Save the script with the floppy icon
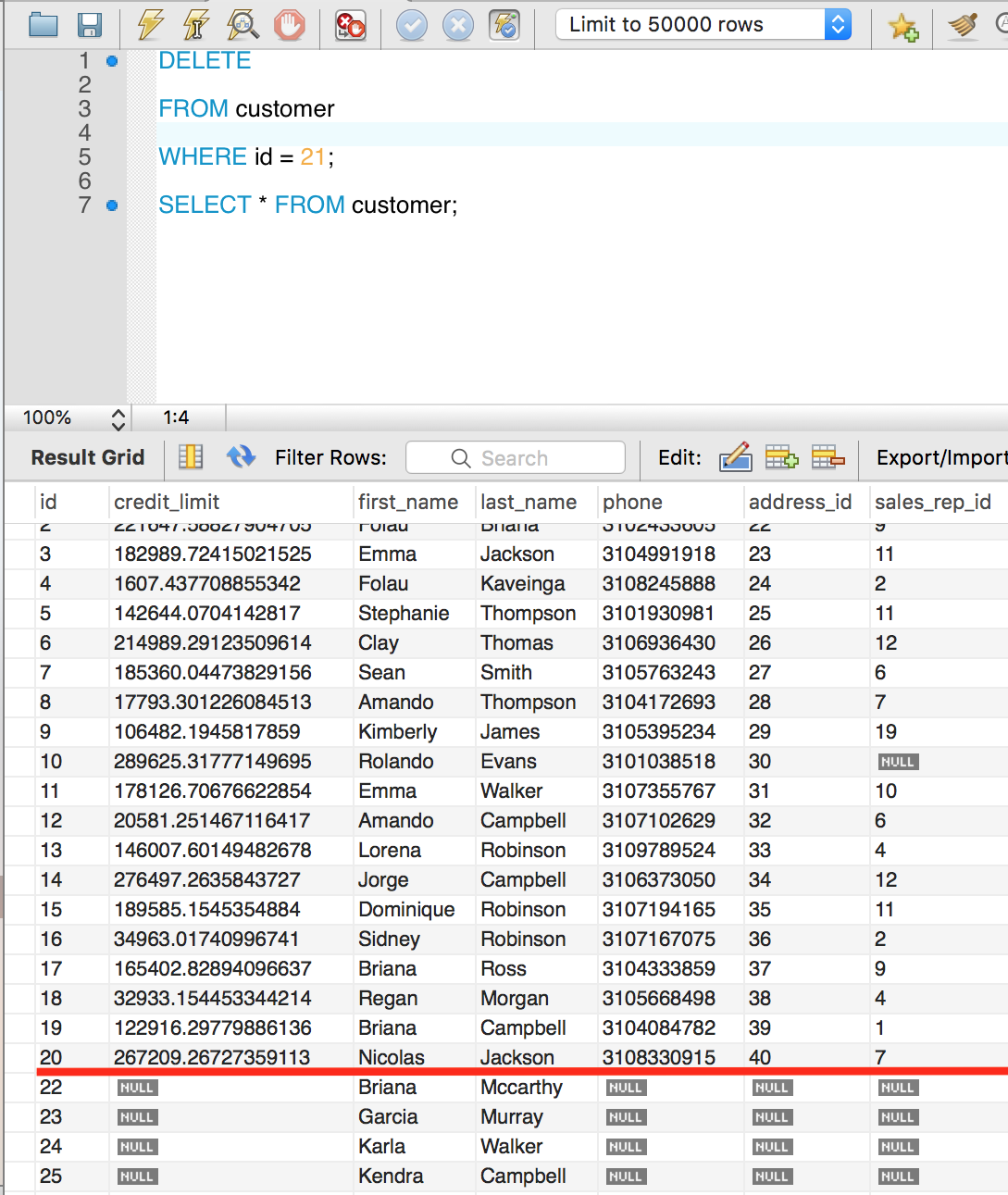Viewport: 1008px width, 1195px height. coord(90,25)
